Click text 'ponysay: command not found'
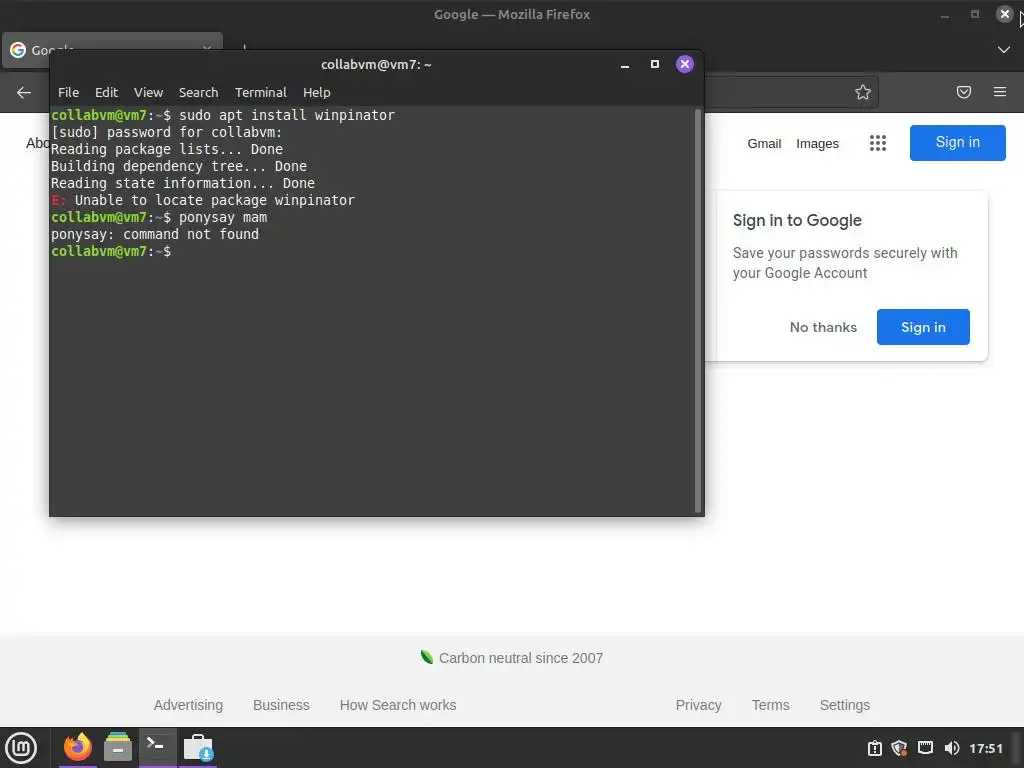This screenshot has width=1024, height=768. 155,234
